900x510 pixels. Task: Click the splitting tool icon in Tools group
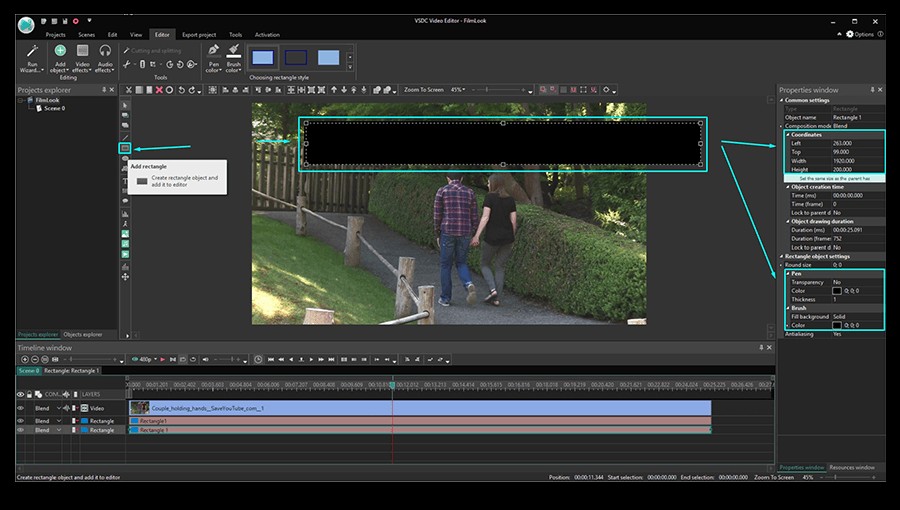[x=127, y=64]
